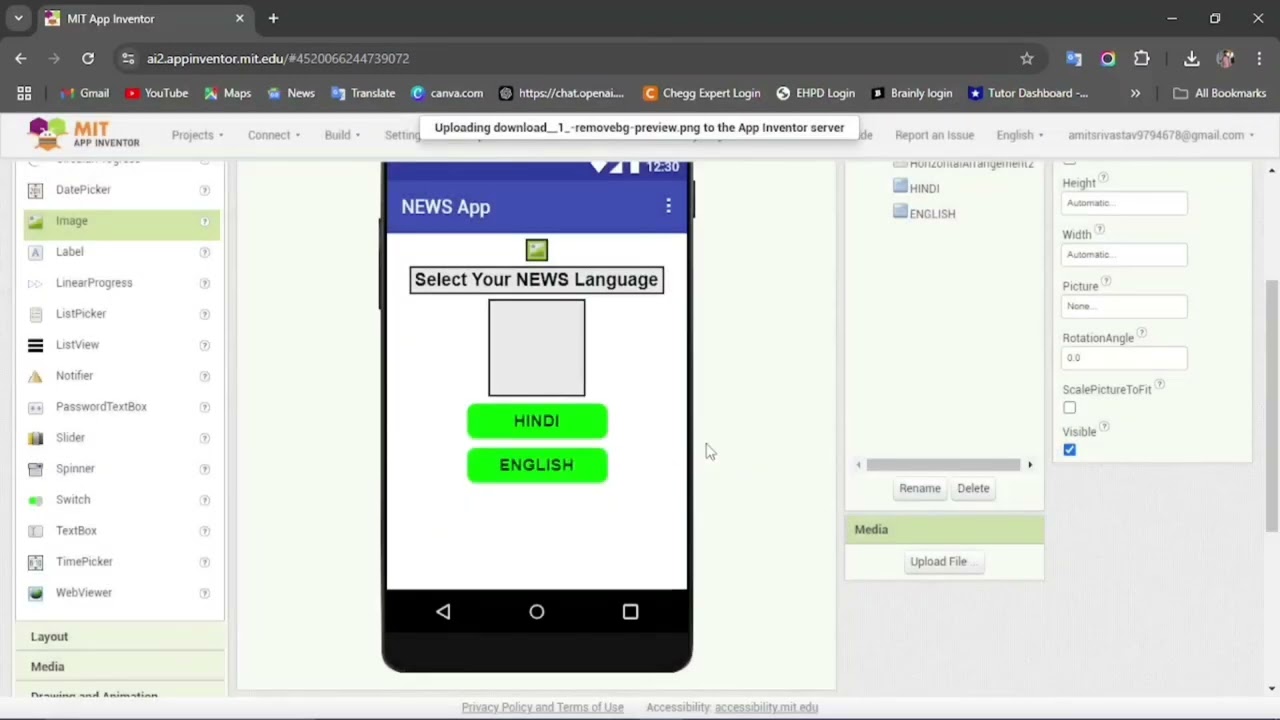
Task: Open accessibility.mit.edu link
Action: coord(767,707)
